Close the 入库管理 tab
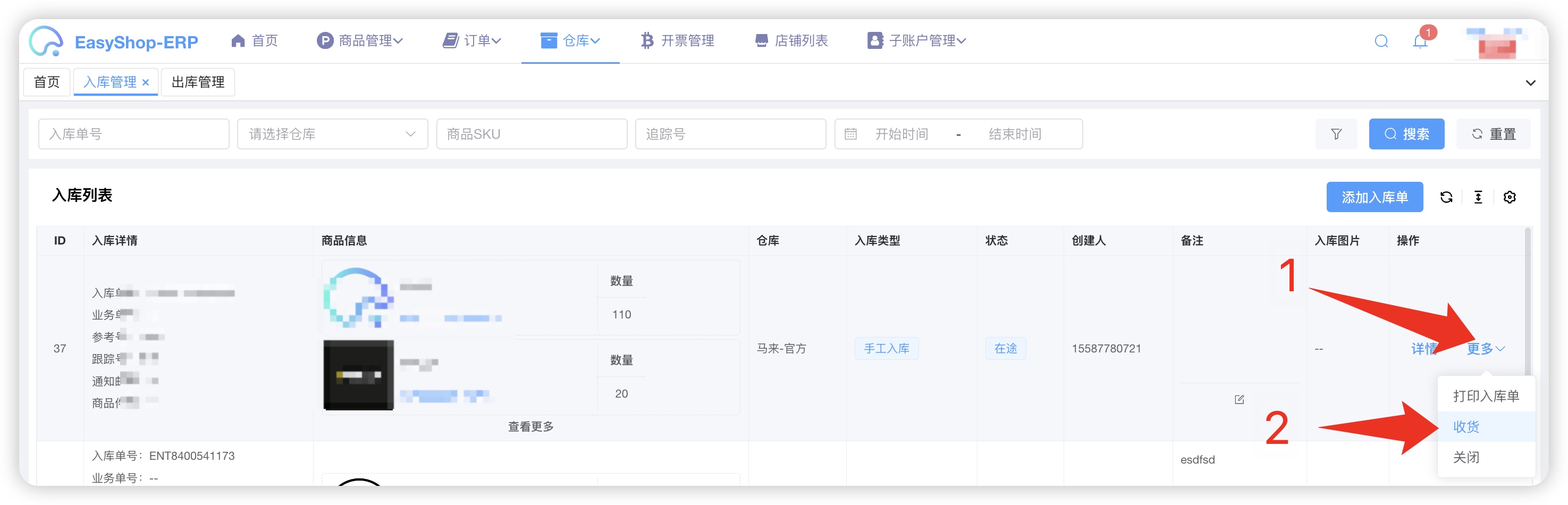The image size is (1568, 505). click(x=146, y=83)
